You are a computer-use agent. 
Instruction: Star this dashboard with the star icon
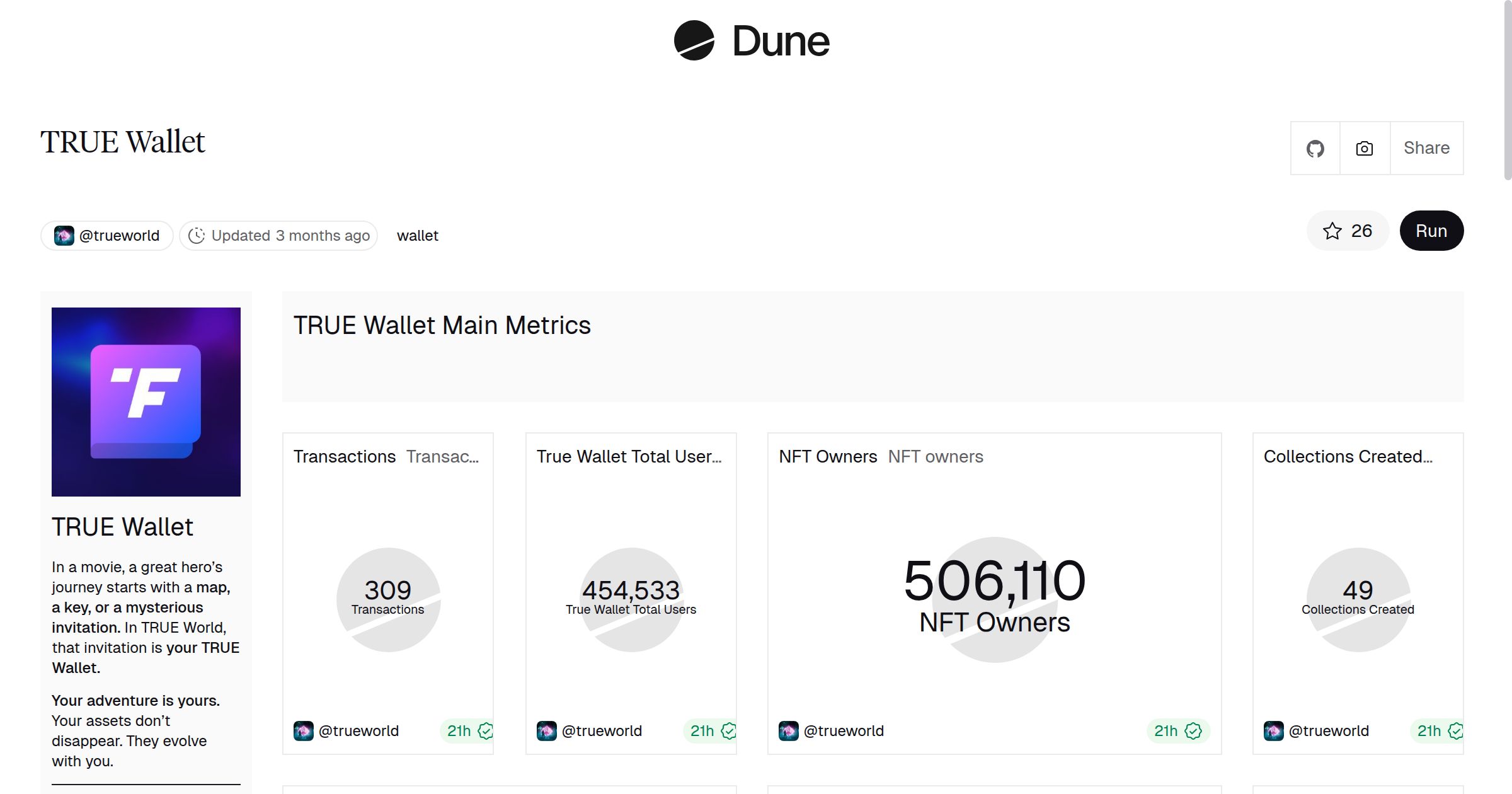tap(1332, 231)
